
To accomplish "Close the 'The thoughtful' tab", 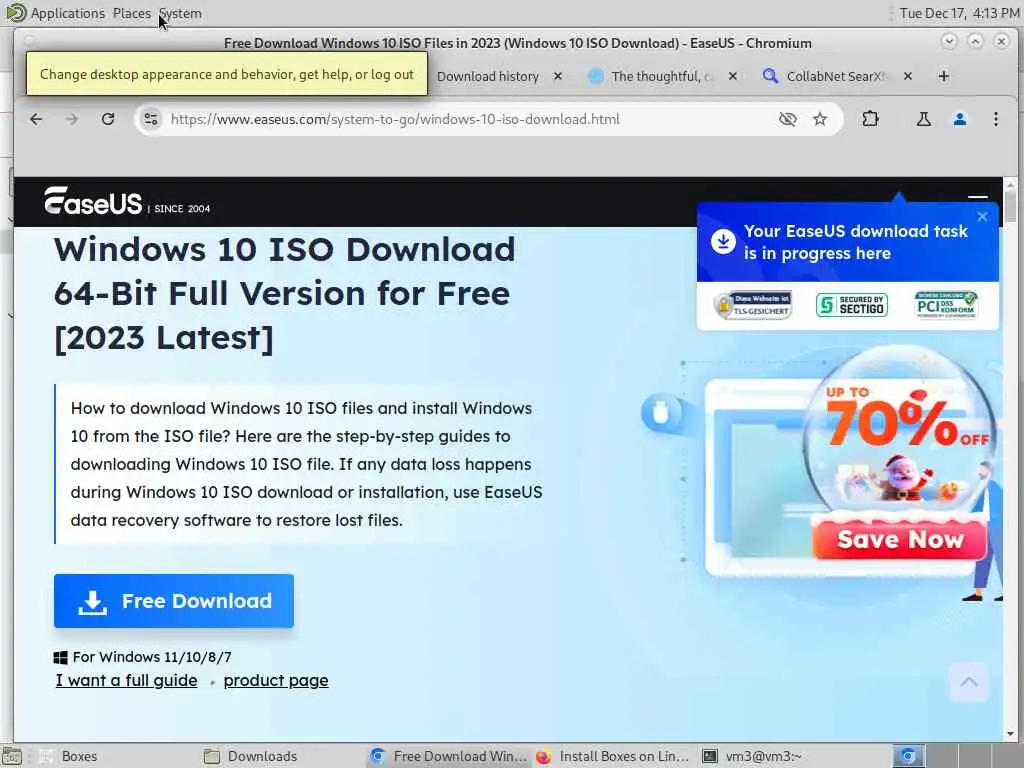I will point(733,76).
